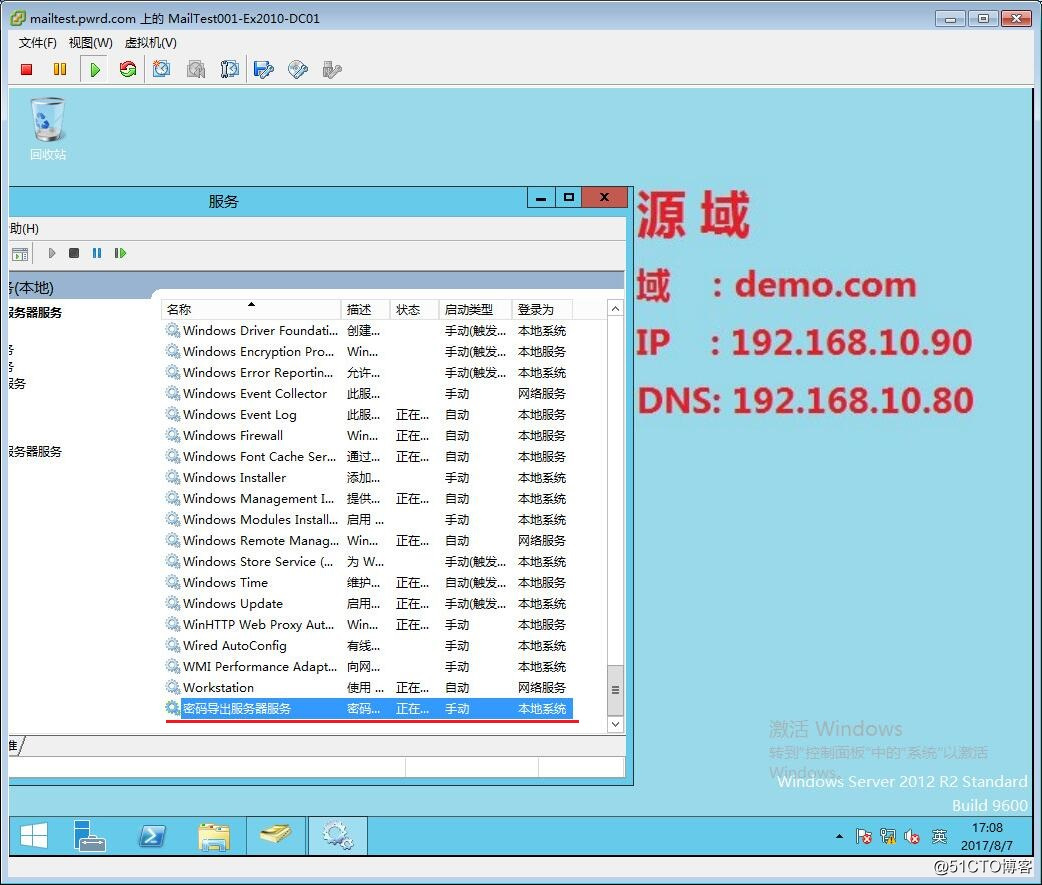
Task: Select Windows Store Service row
Action: coord(367,561)
